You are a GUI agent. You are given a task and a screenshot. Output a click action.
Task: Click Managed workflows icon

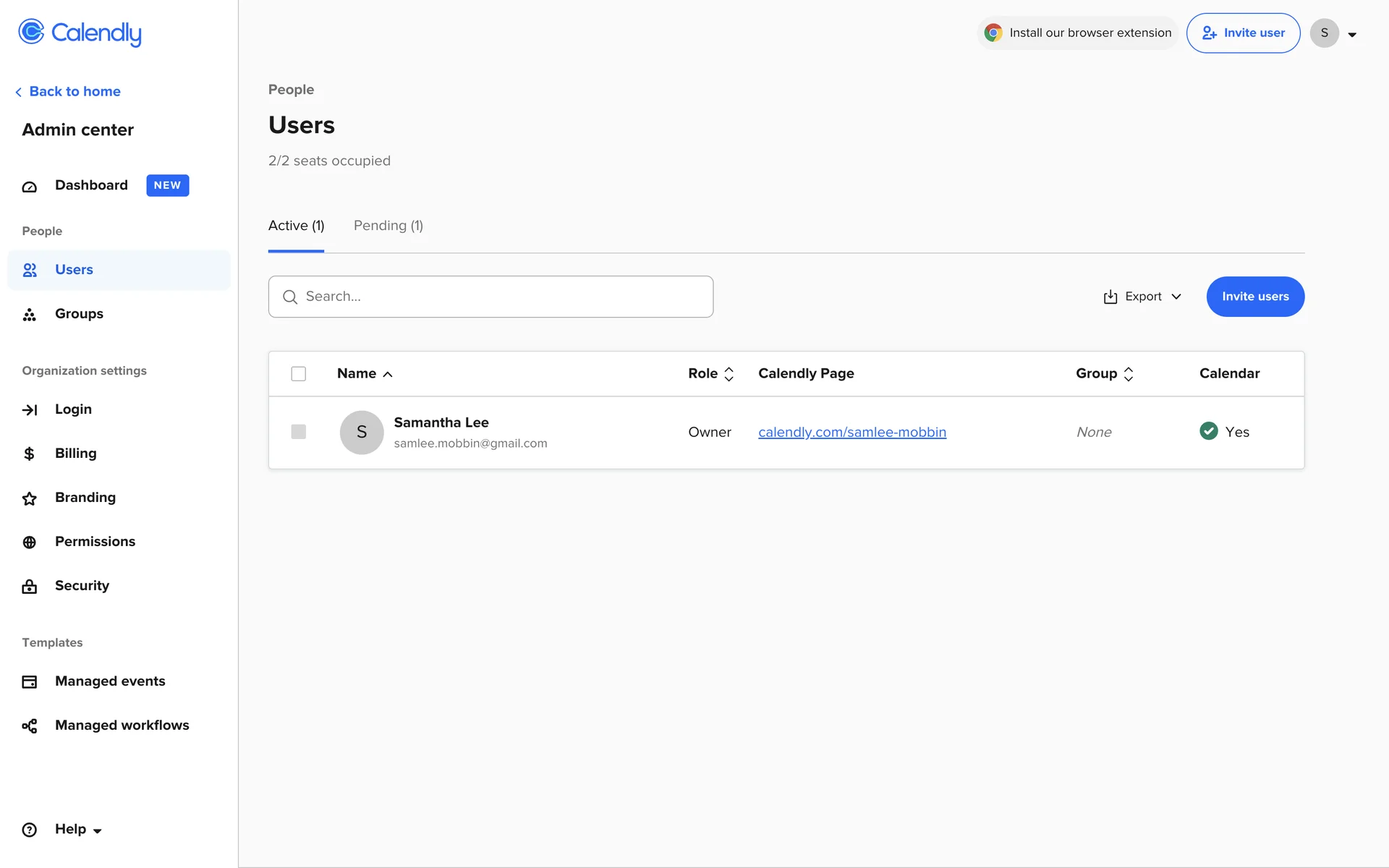[x=29, y=726]
